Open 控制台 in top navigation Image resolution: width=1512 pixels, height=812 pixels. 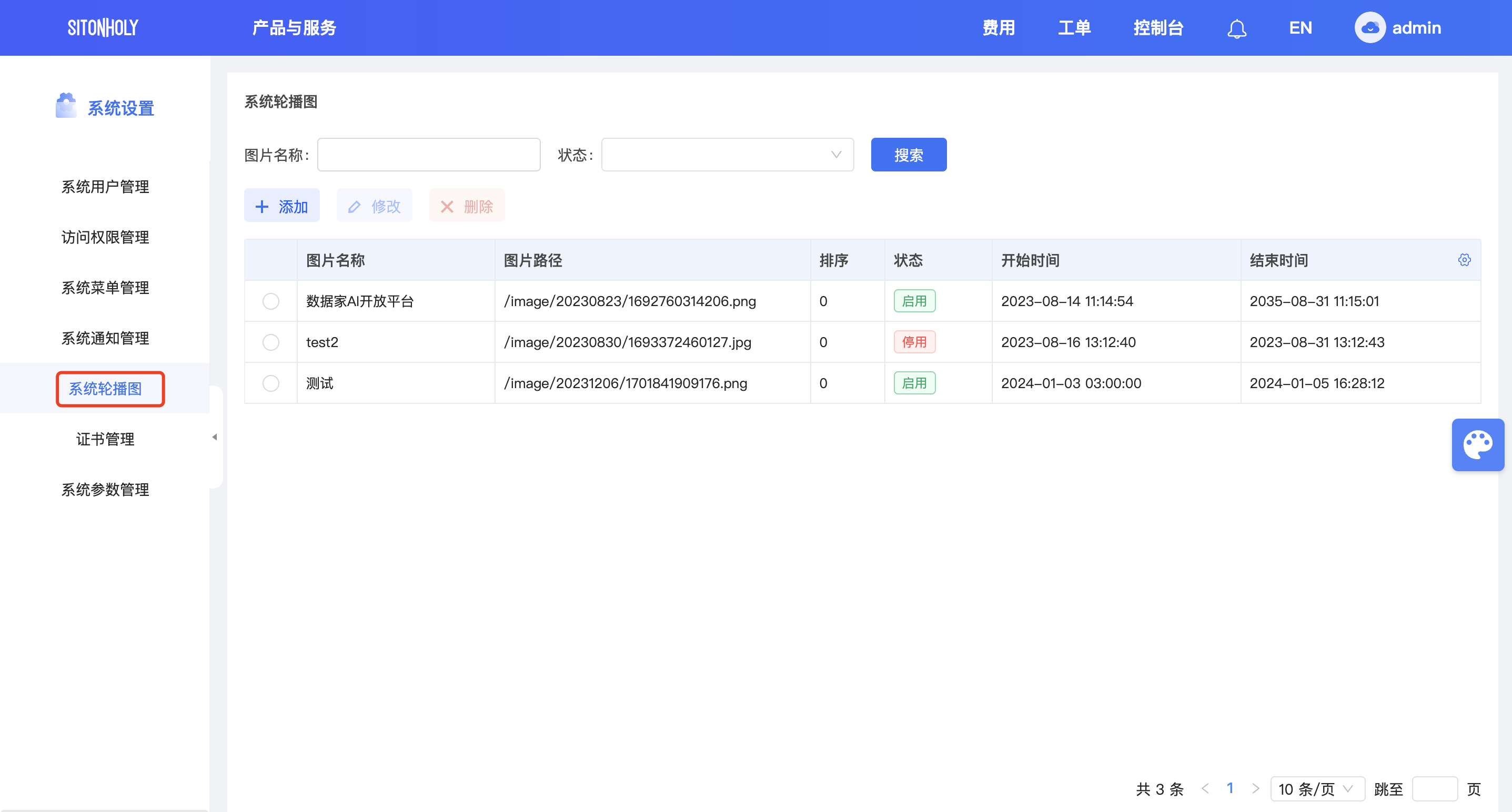coord(1158,27)
